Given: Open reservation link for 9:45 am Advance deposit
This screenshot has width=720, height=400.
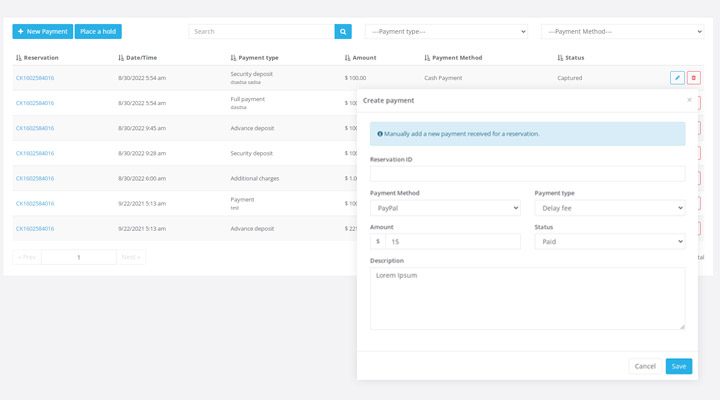Looking at the screenshot, I should (35, 128).
